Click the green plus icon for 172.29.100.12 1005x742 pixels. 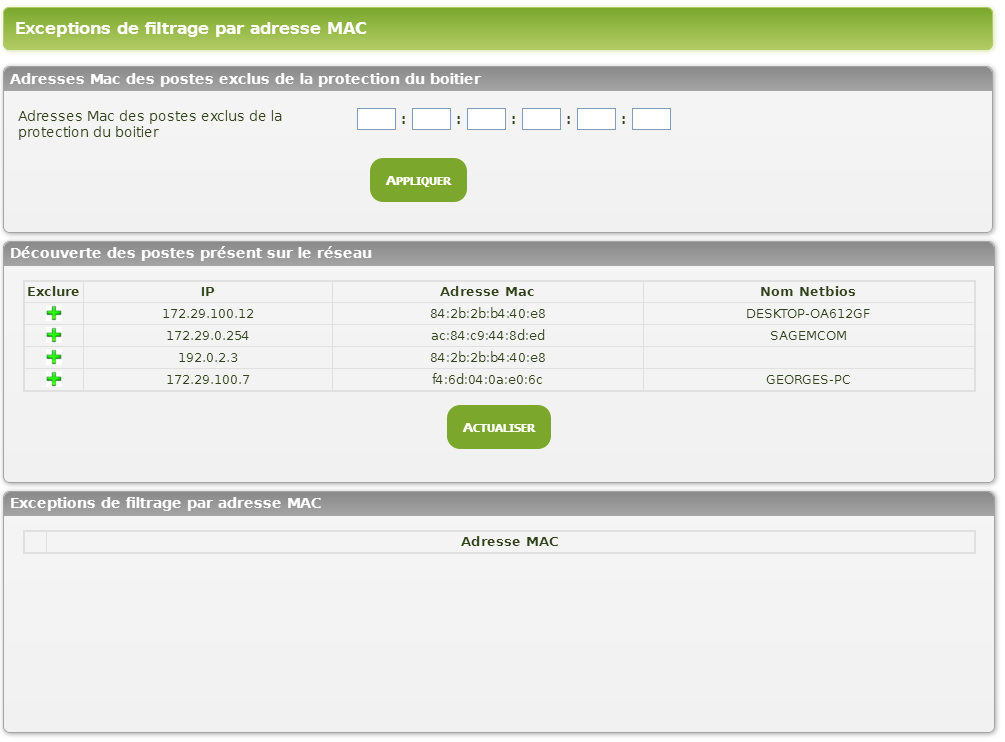tap(54, 314)
